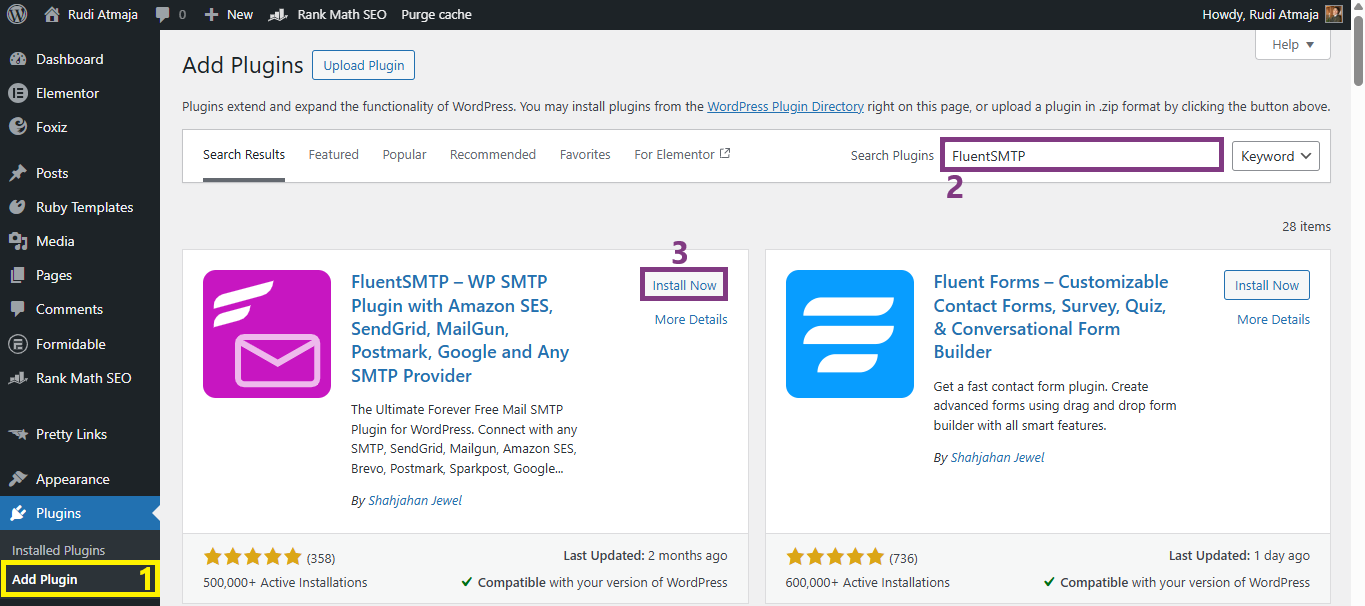This screenshot has height=606, width=1365.
Task: Open the FluentSMTP plugin title link
Action: [460, 328]
